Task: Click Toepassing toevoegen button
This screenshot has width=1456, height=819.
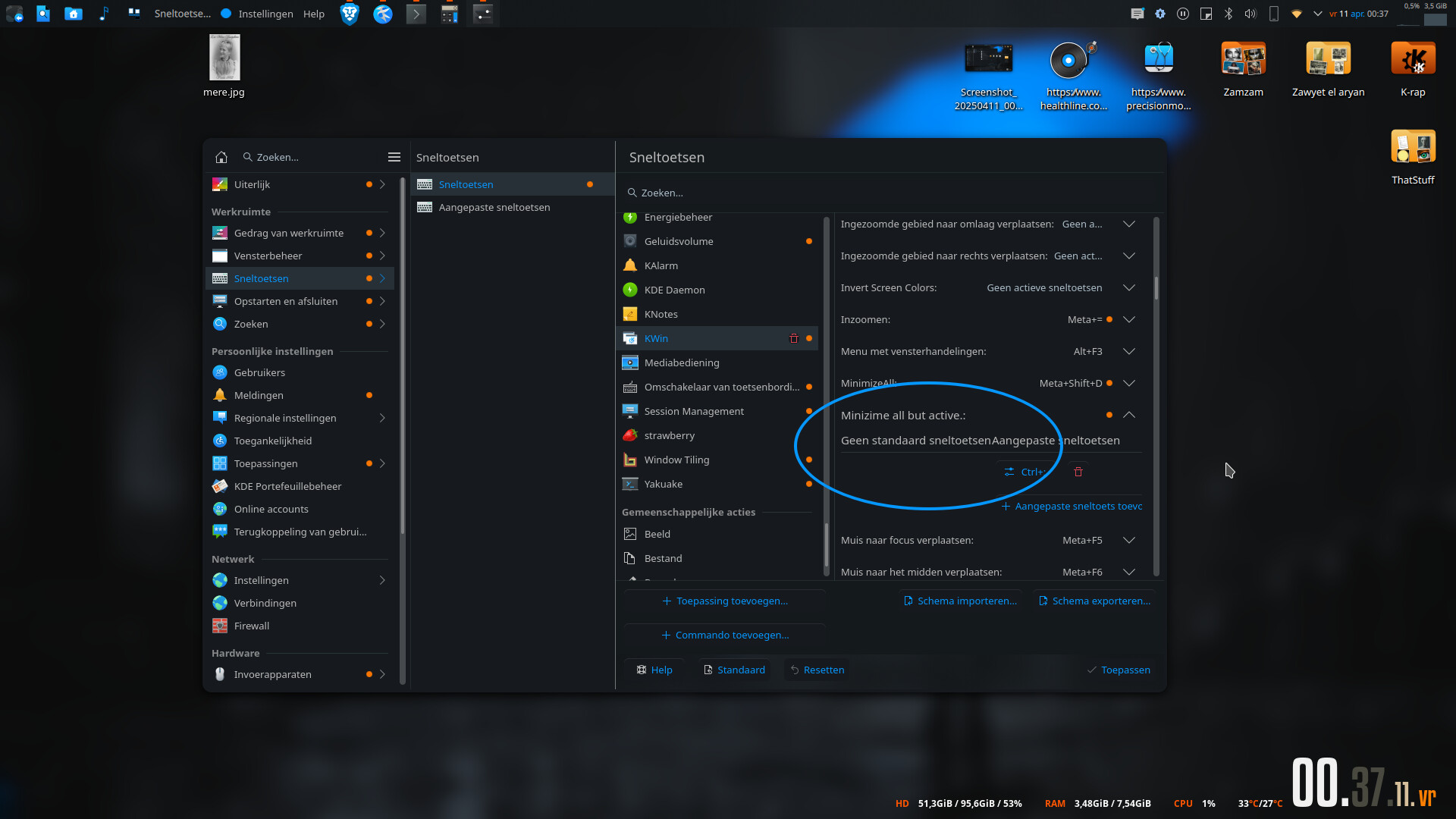Action: tap(725, 601)
